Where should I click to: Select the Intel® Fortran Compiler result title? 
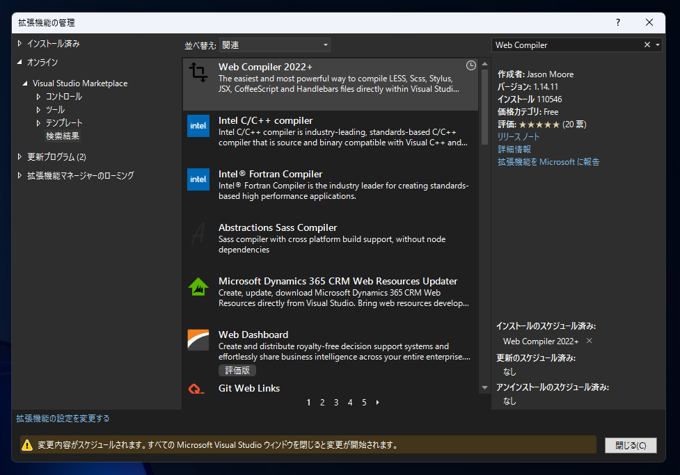coord(270,174)
